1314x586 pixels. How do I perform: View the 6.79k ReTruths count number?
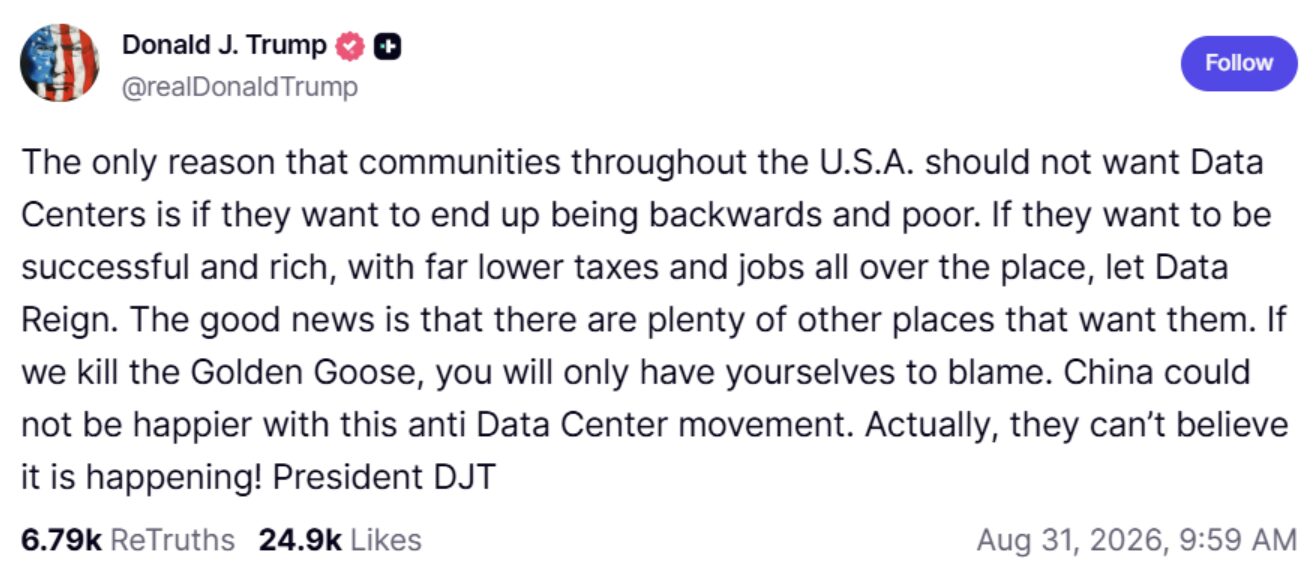61,541
